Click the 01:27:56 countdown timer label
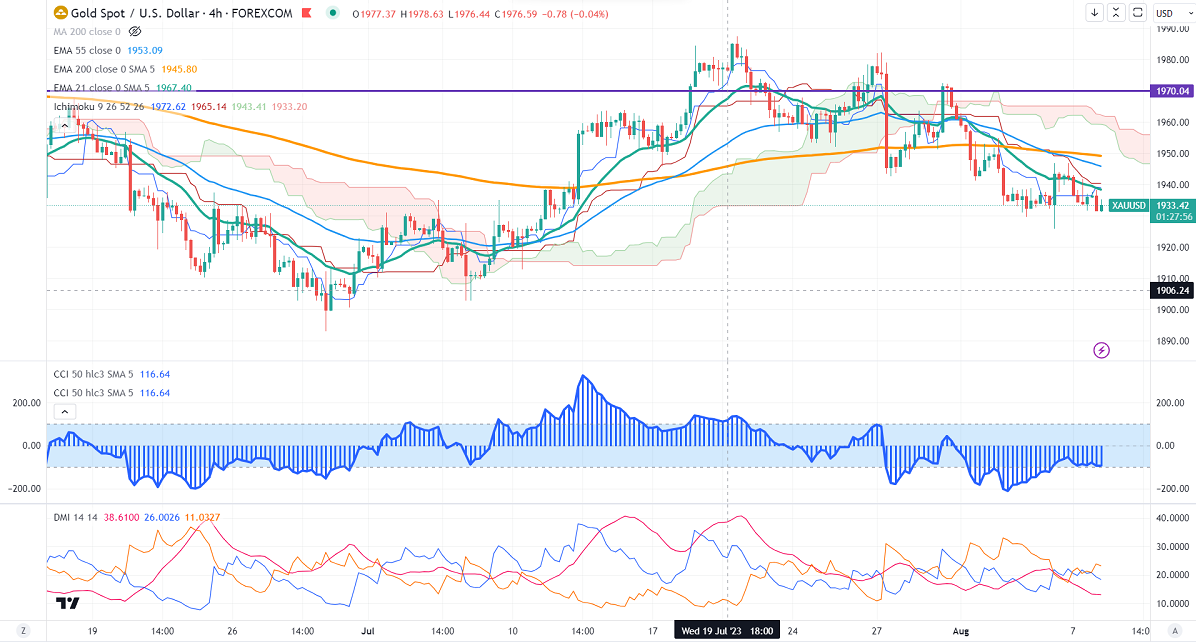 click(x=1172, y=217)
